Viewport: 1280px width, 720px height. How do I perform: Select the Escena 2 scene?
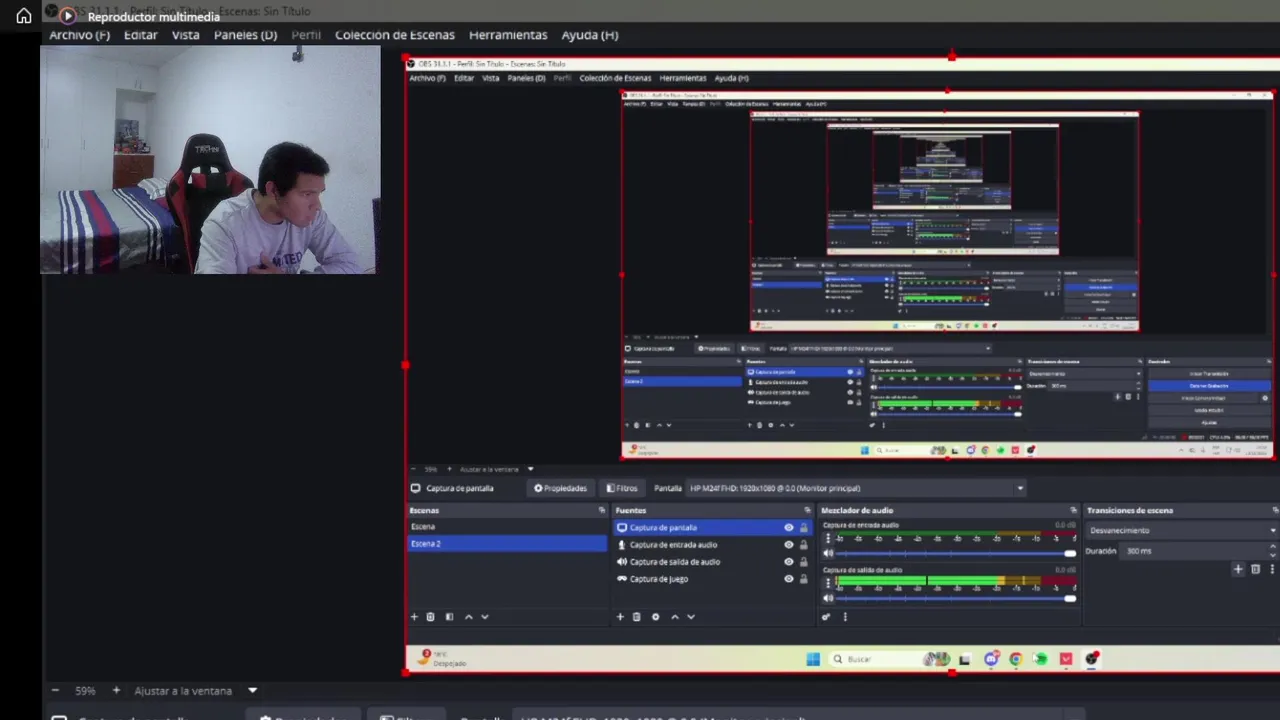pyautogui.click(x=507, y=544)
